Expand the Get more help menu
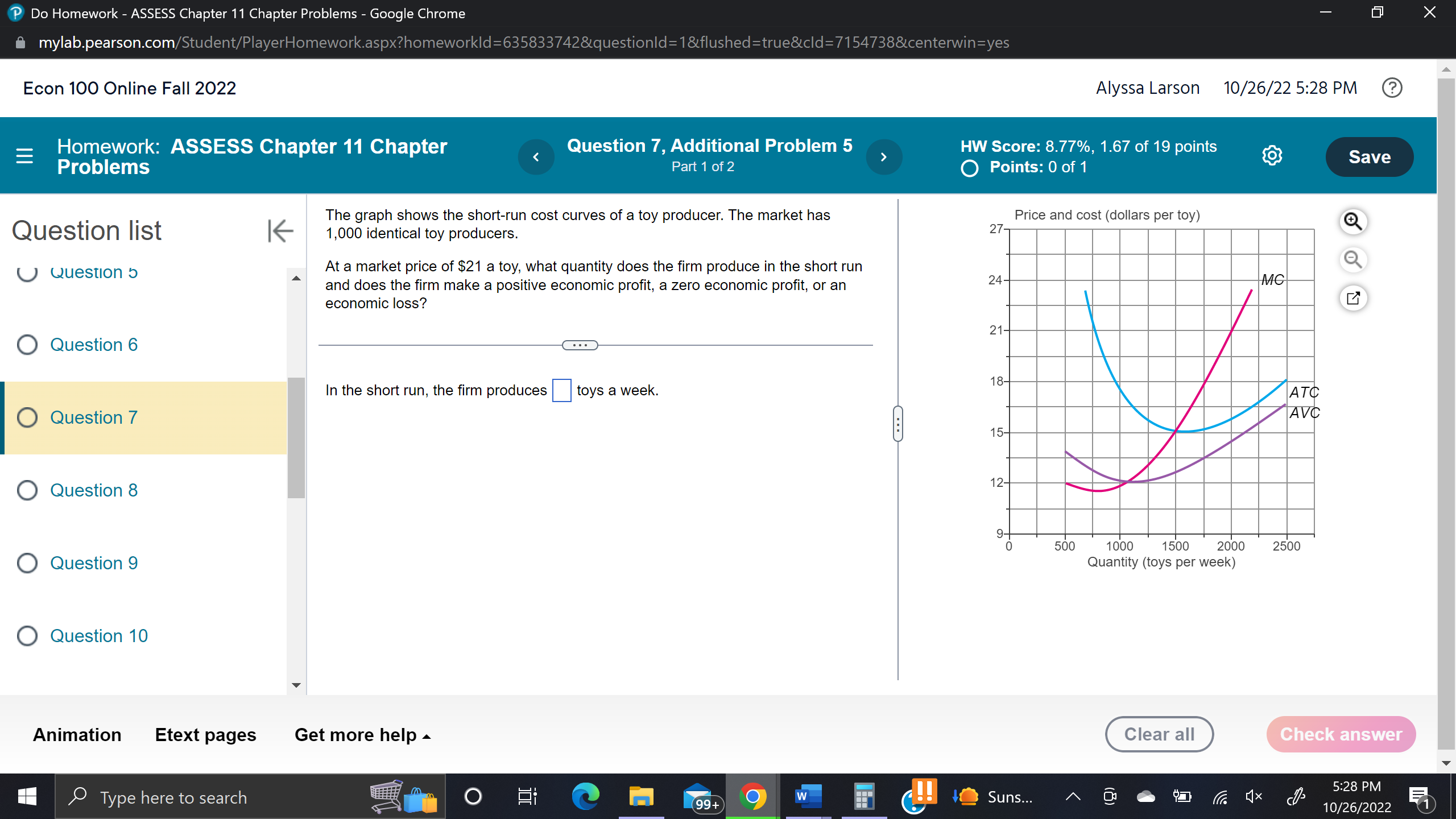Screen dimensions: 1456x819 [x=362, y=735]
